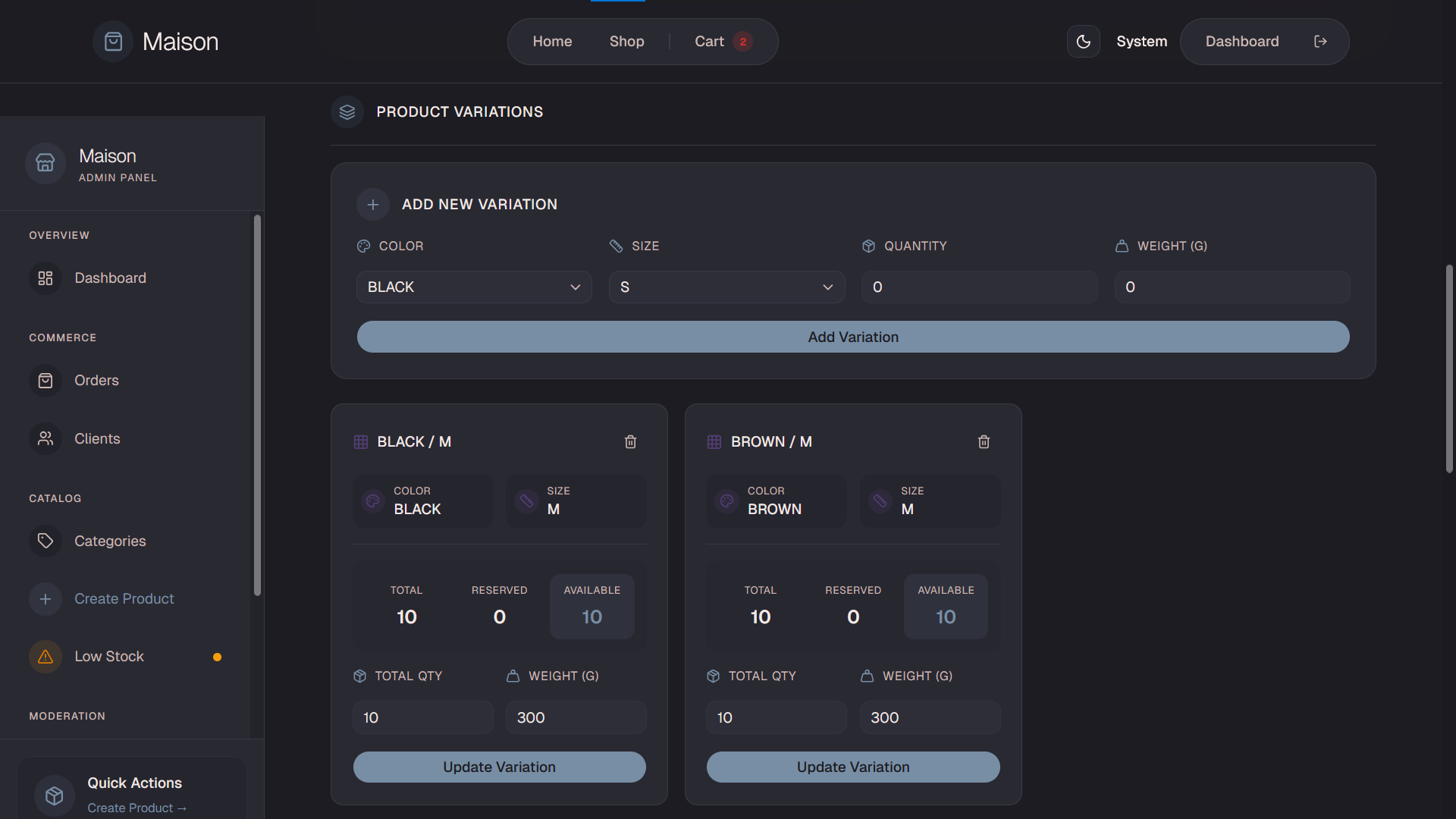The image size is (1456, 819).
Task: Click the Dashboard grid icon in sidebar
Action: [45, 278]
